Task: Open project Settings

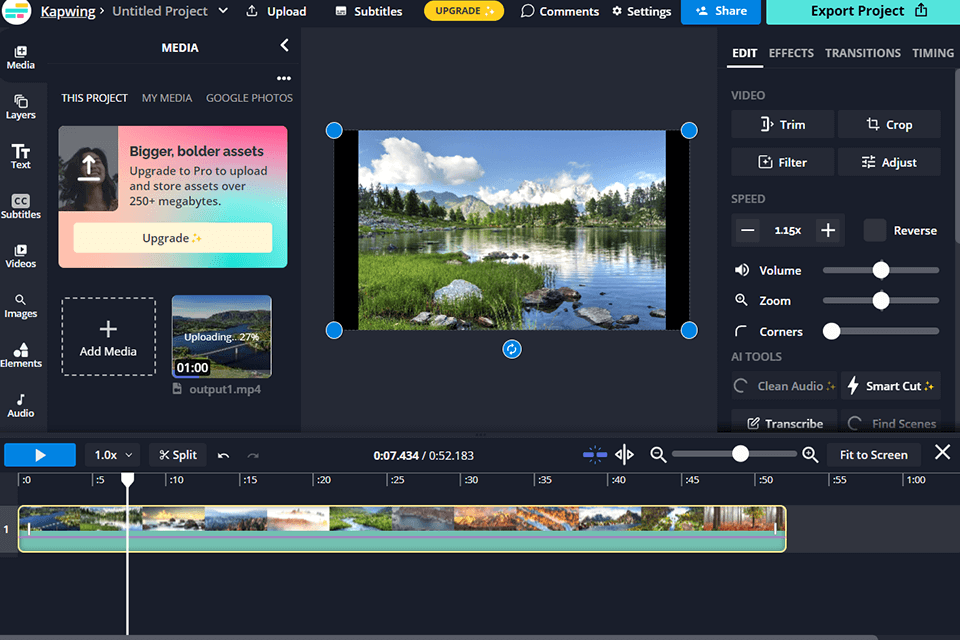Action: (641, 11)
